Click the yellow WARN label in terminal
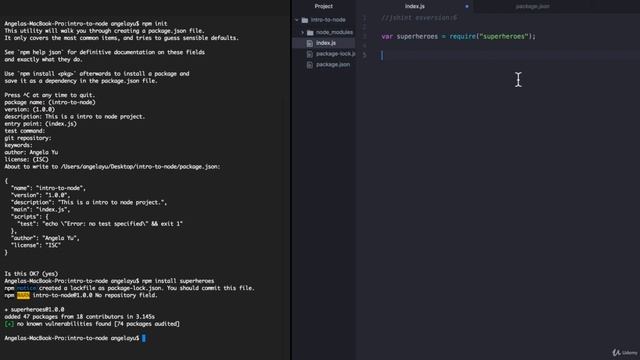Screen dimensions: 640x360 (x=23, y=295)
